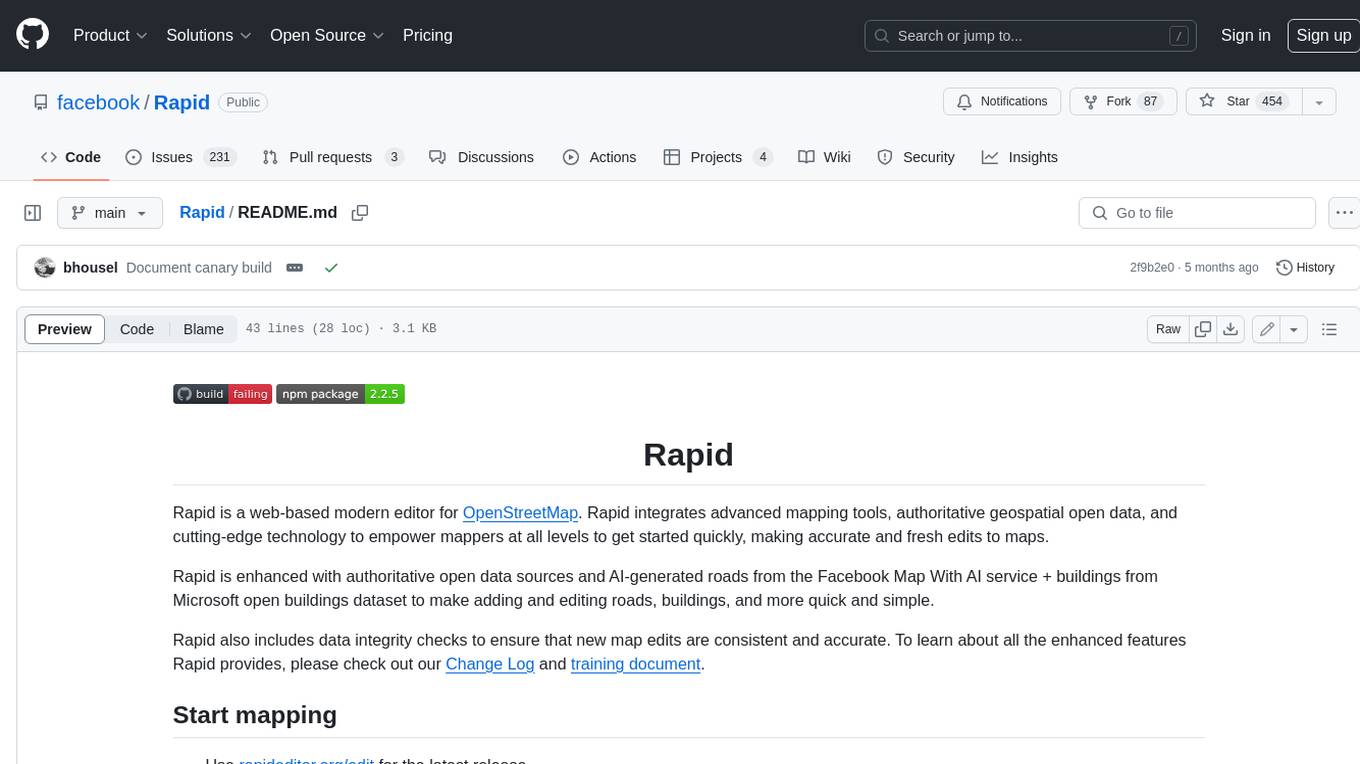Screen dimensions: 1360x764
Task: Open the Pricing page
Action: 427,35
